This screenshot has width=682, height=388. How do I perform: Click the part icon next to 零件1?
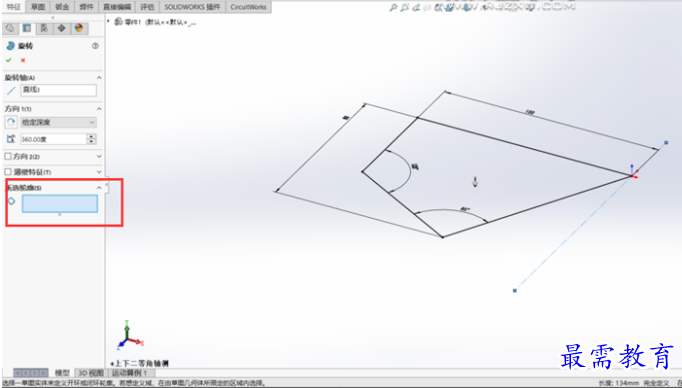118,22
